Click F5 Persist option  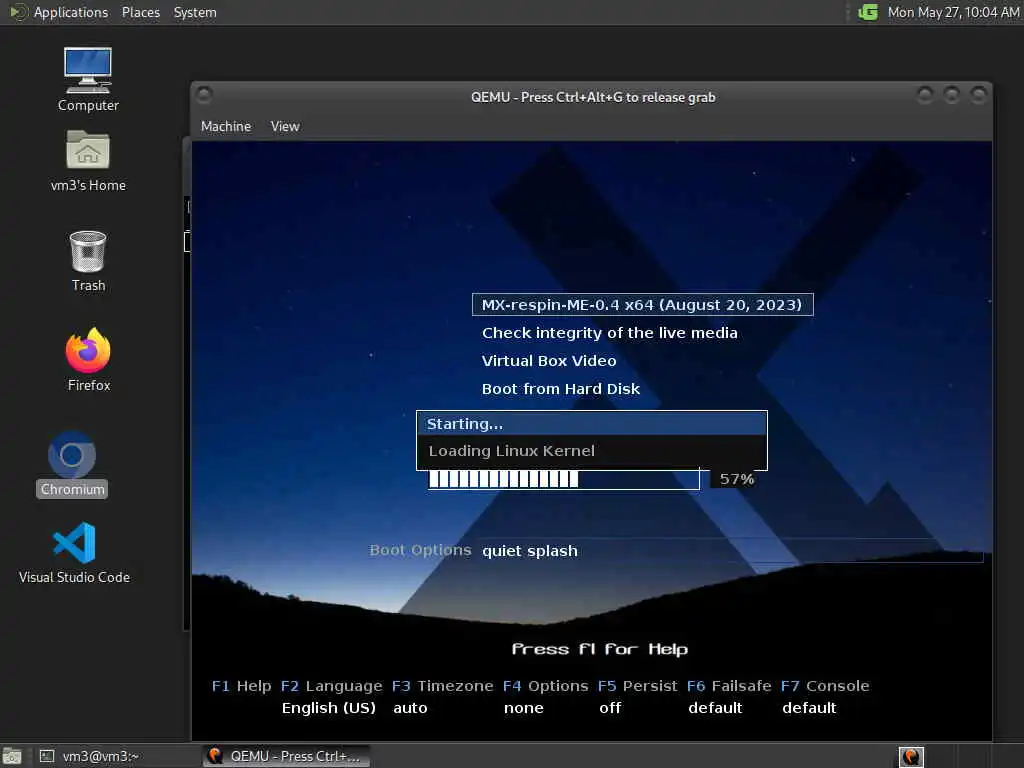pyautogui.click(x=637, y=686)
